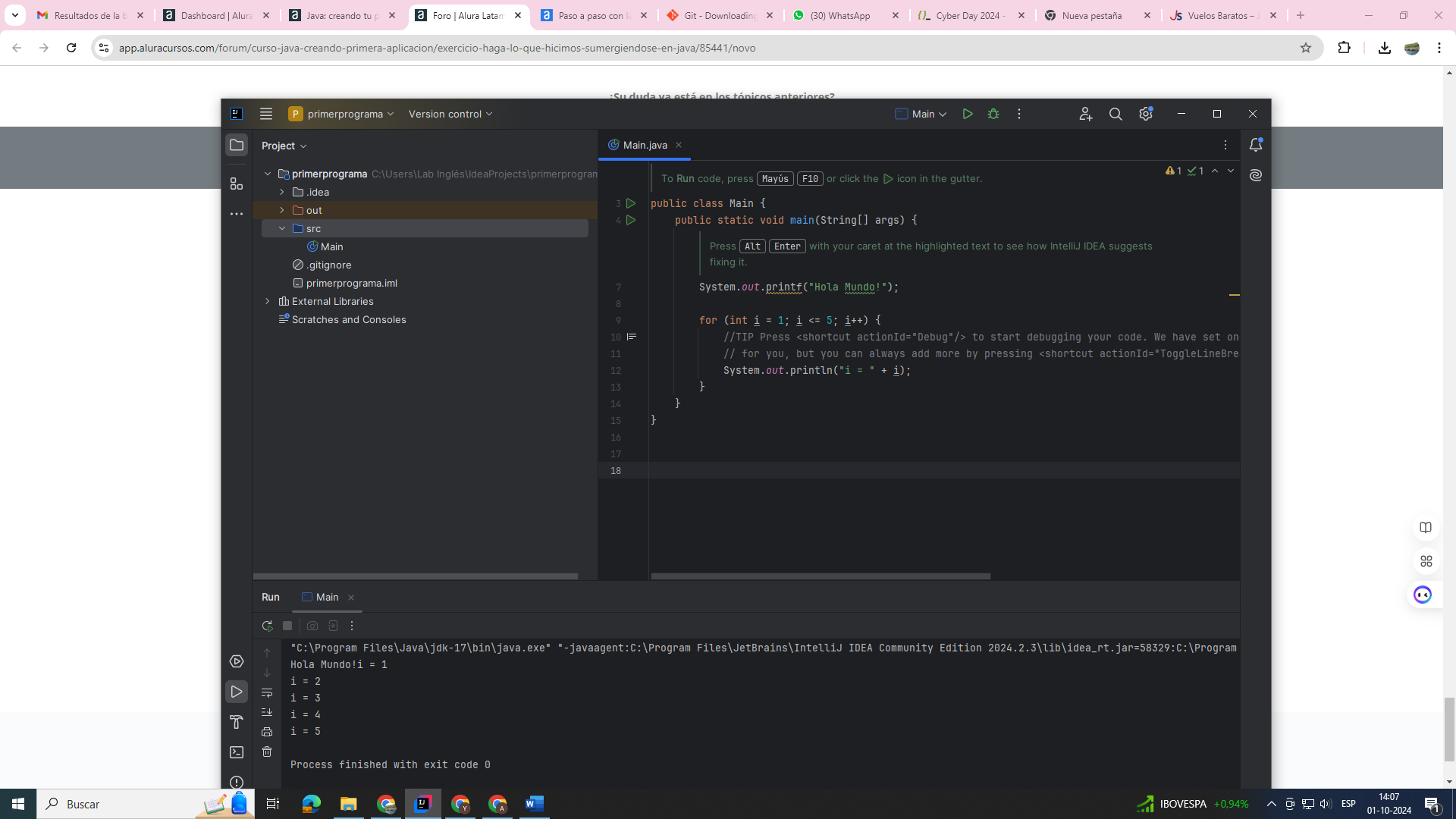Open the Build hammer tool window
The height and width of the screenshot is (819, 1456).
237,722
